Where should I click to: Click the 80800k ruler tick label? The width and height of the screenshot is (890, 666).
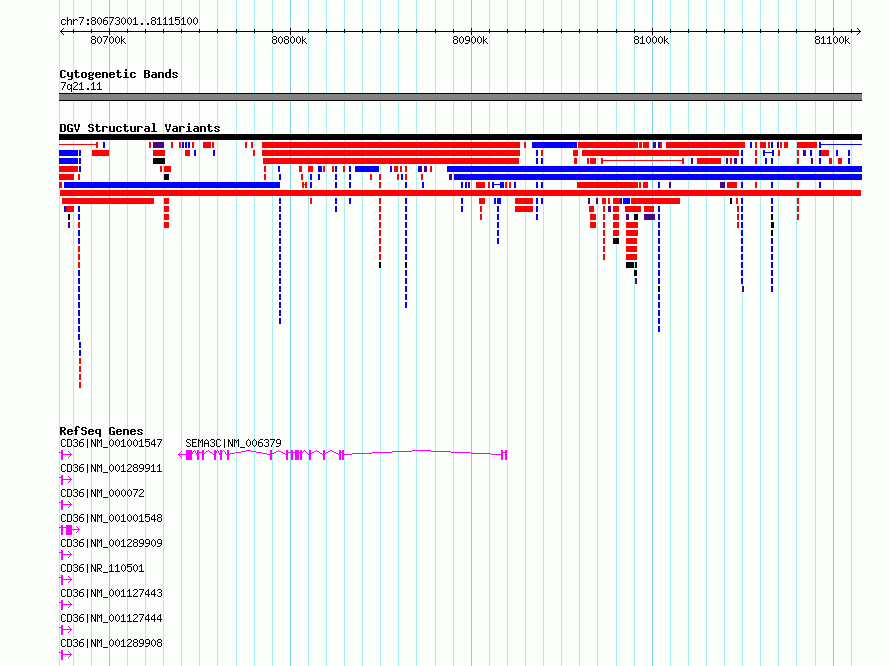point(289,40)
